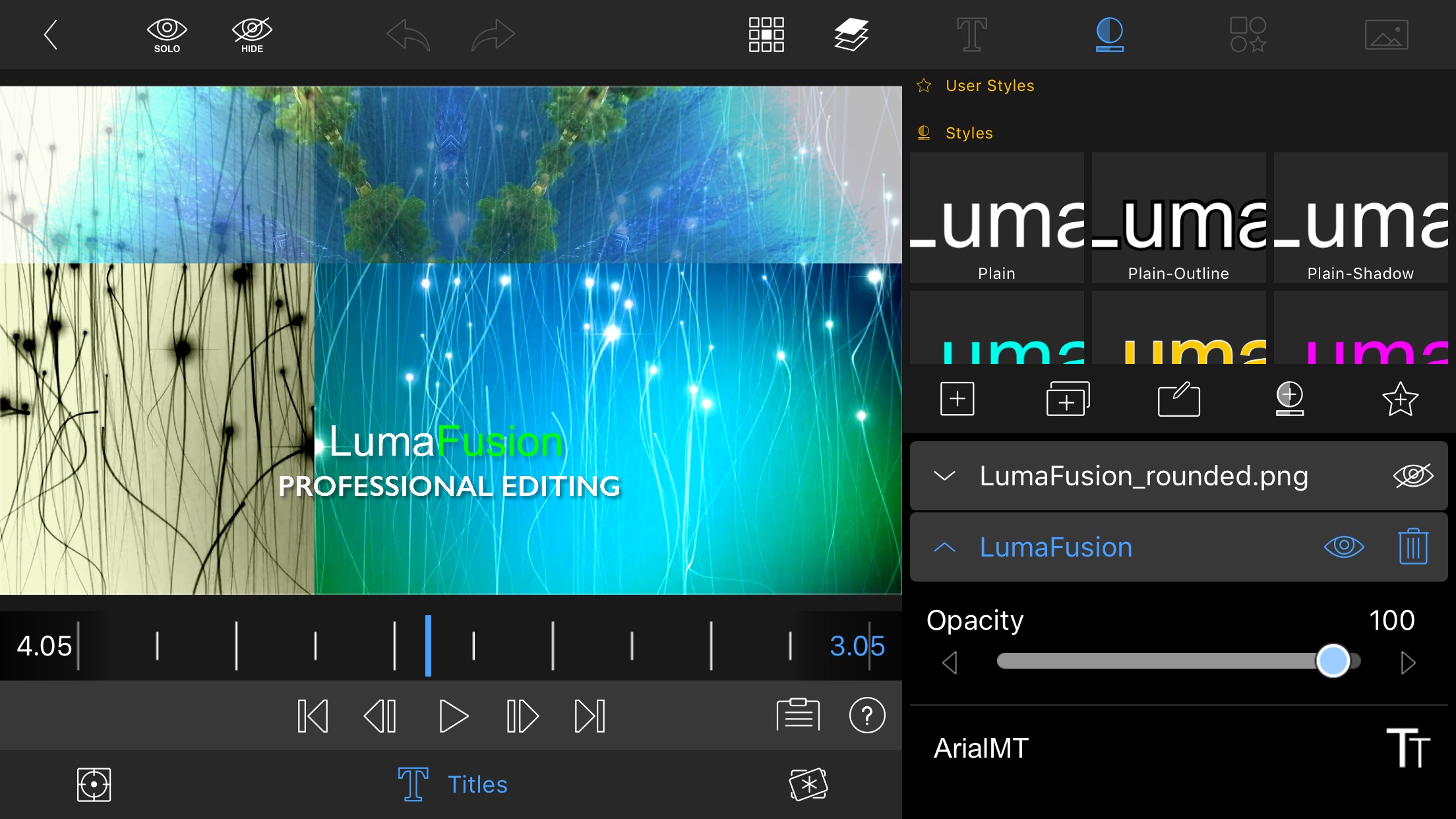Select the yellow text style thumbnail
Viewport: 1456px width, 819px height.
(x=1179, y=328)
